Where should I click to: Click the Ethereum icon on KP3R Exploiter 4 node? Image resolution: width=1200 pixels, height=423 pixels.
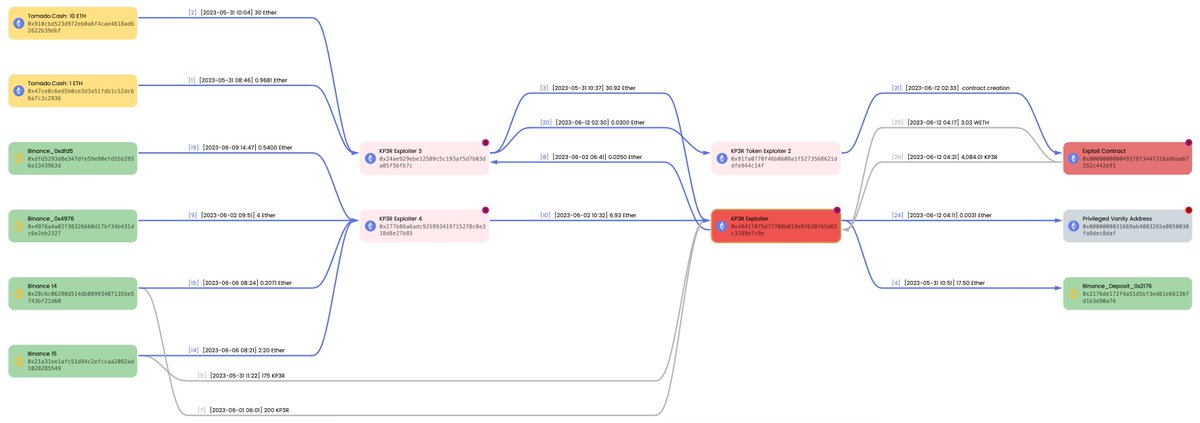tap(371, 226)
